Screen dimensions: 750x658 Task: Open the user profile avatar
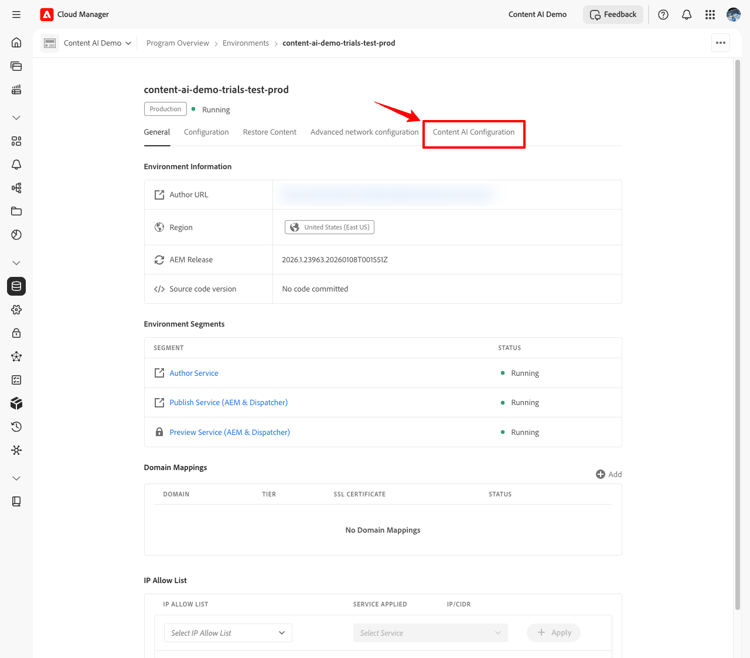coord(733,15)
